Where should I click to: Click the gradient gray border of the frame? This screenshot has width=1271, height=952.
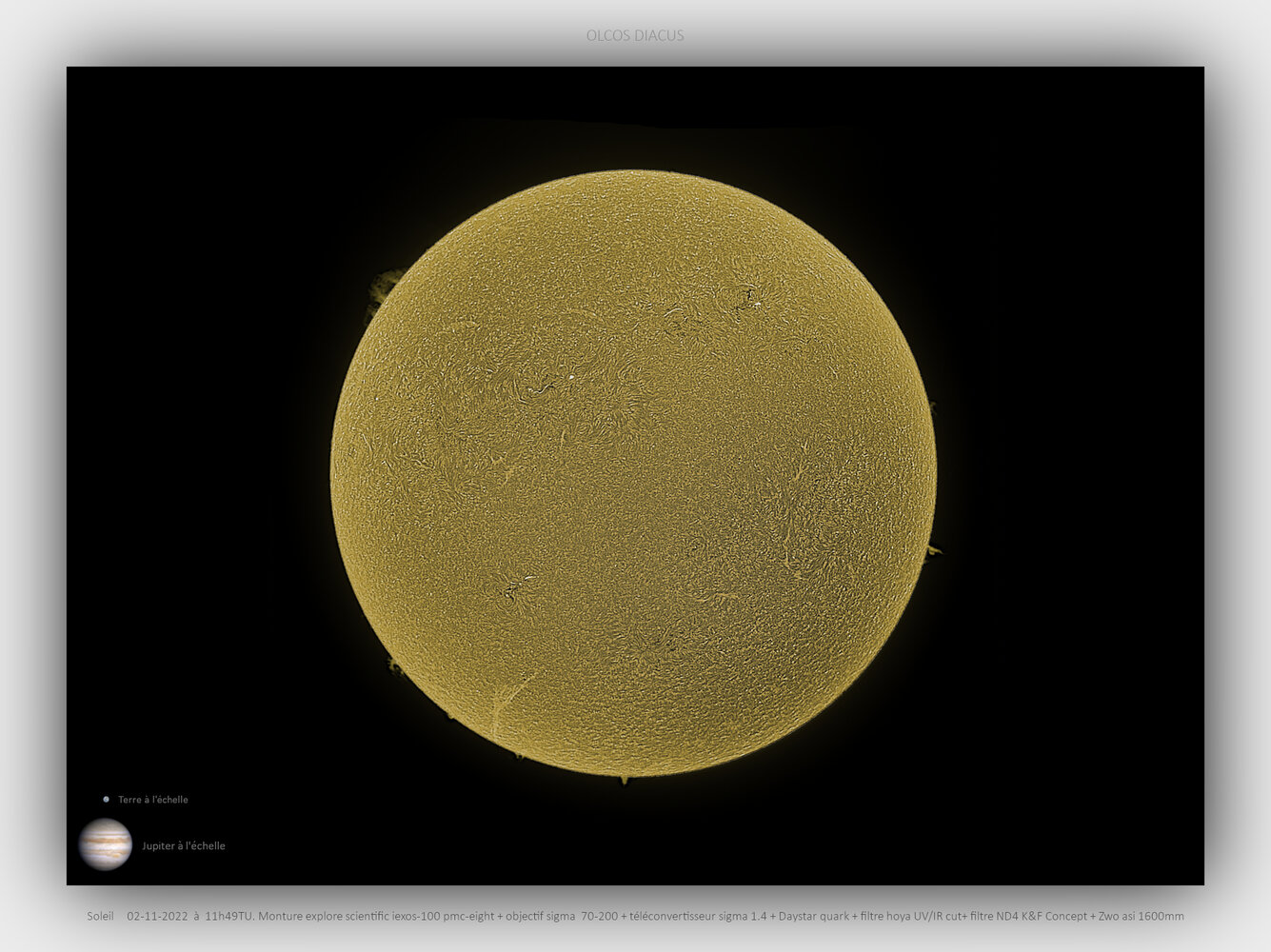pos(33,476)
